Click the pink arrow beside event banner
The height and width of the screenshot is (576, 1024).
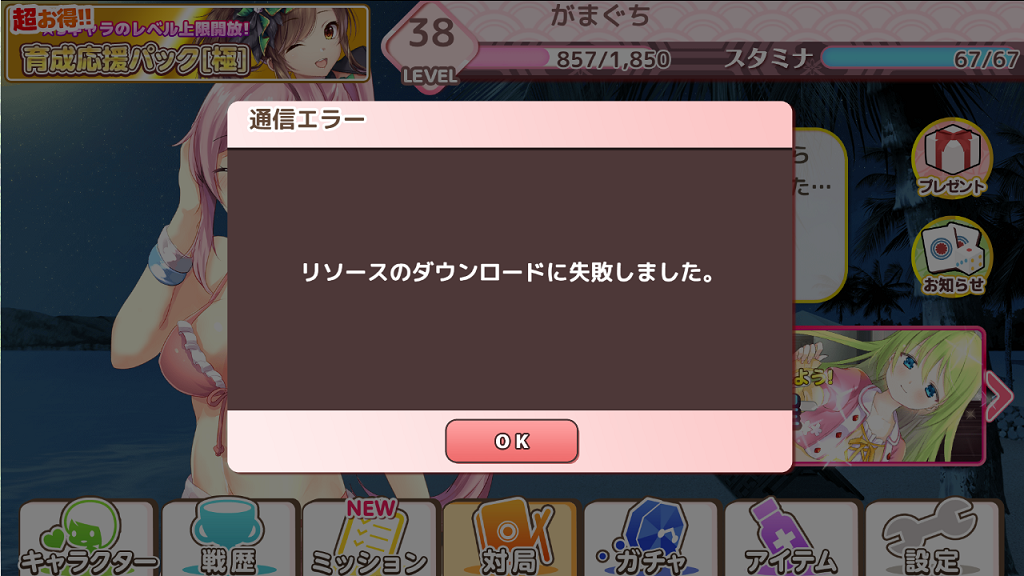point(999,396)
